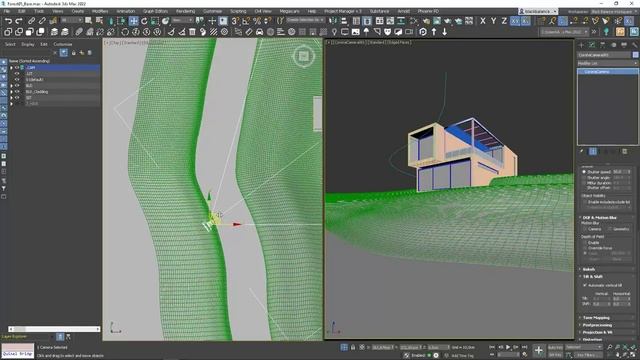Click the down arrow icon in second toolbar
The height and width of the screenshot is (360, 640).
click(444, 32)
